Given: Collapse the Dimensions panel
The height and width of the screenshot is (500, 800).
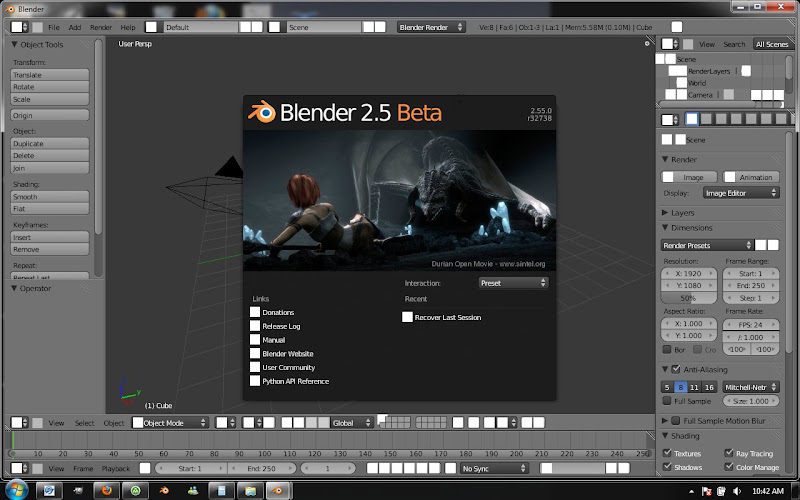Looking at the screenshot, I should click(x=665, y=228).
